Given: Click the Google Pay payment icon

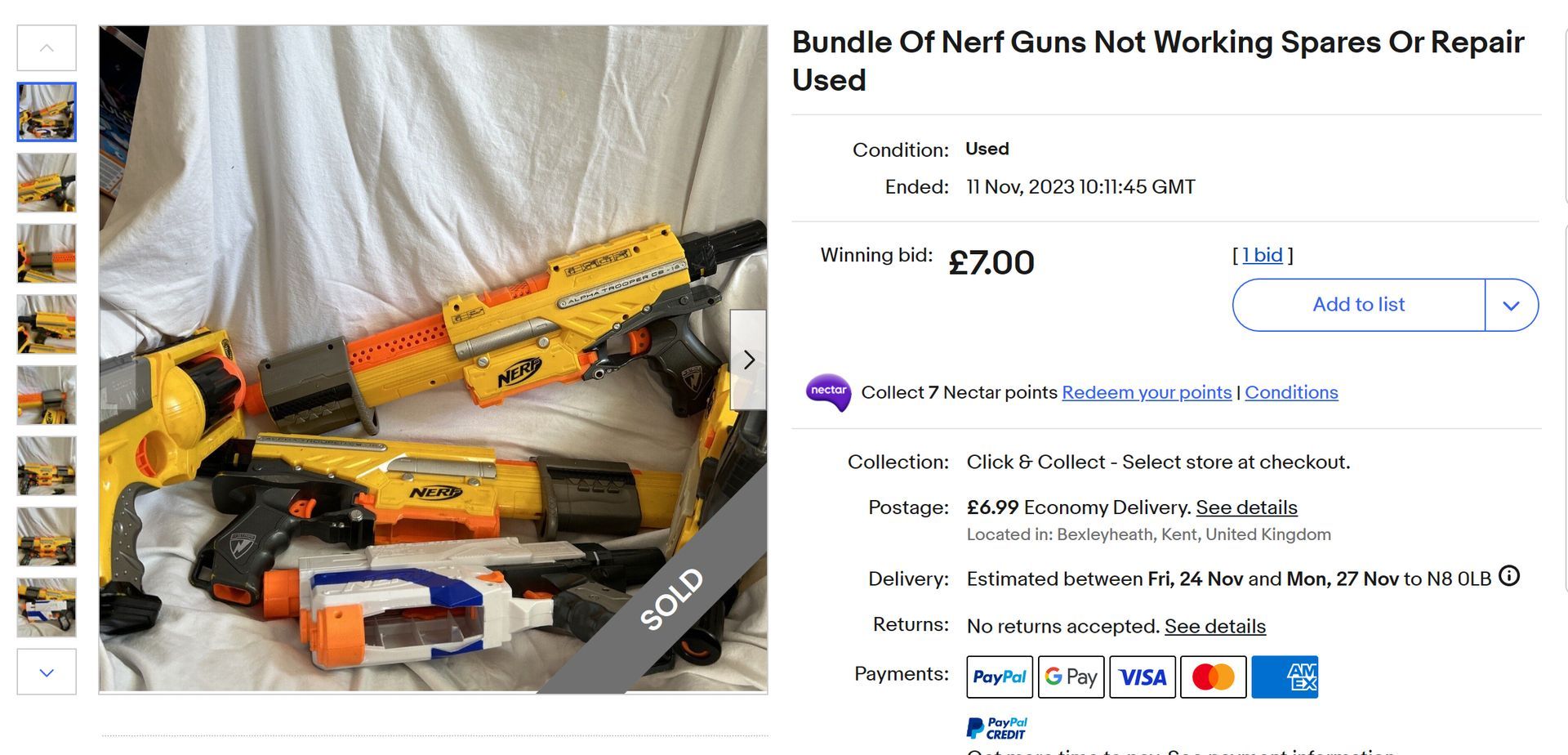Looking at the screenshot, I should [x=1071, y=677].
